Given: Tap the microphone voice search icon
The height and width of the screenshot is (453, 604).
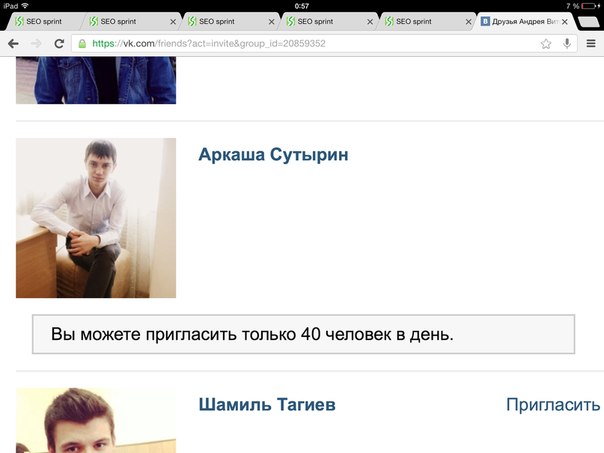Looking at the screenshot, I should (x=567, y=44).
